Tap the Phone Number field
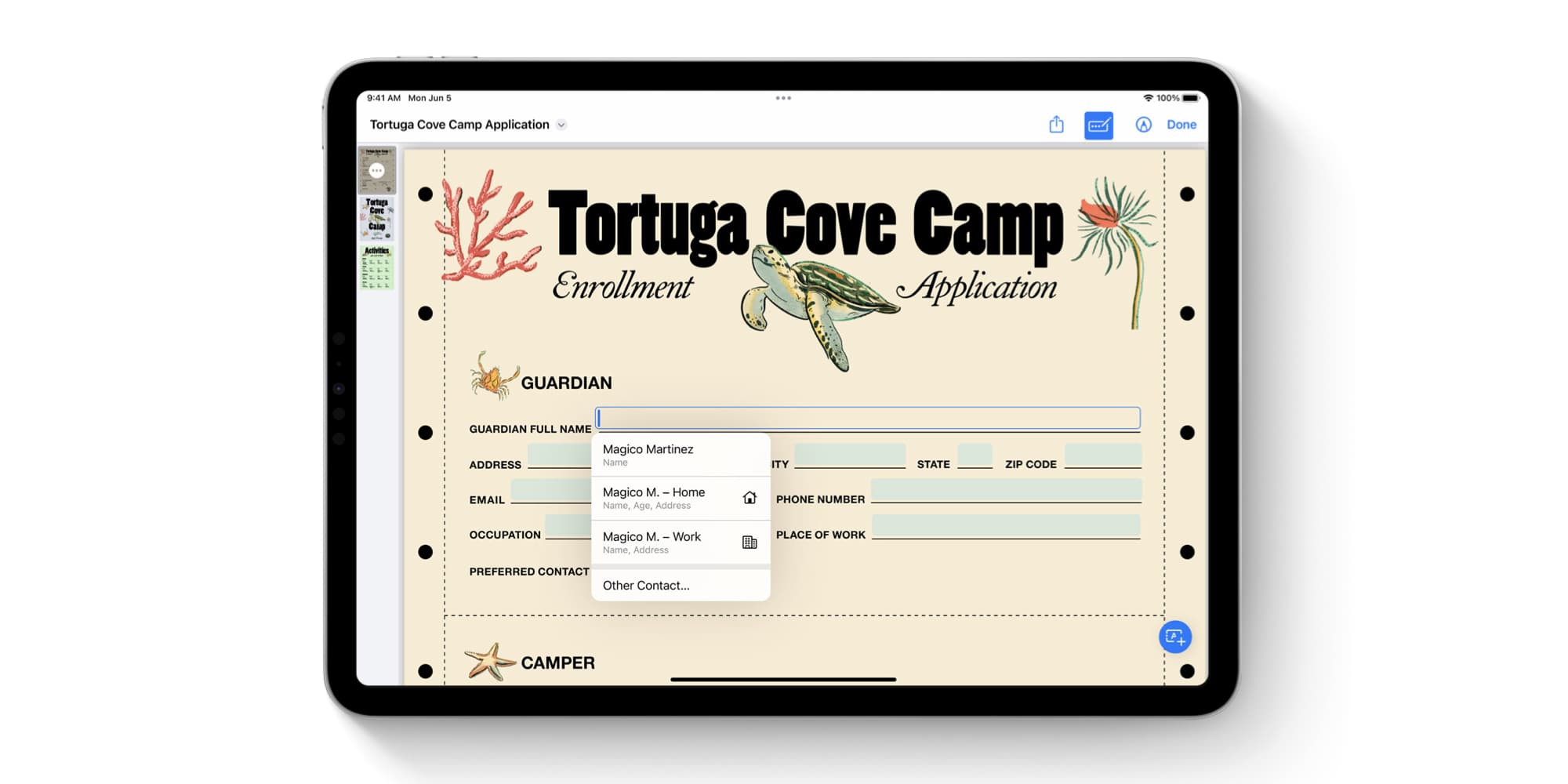This screenshot has width=1568, height=784. pos(1006,491)
